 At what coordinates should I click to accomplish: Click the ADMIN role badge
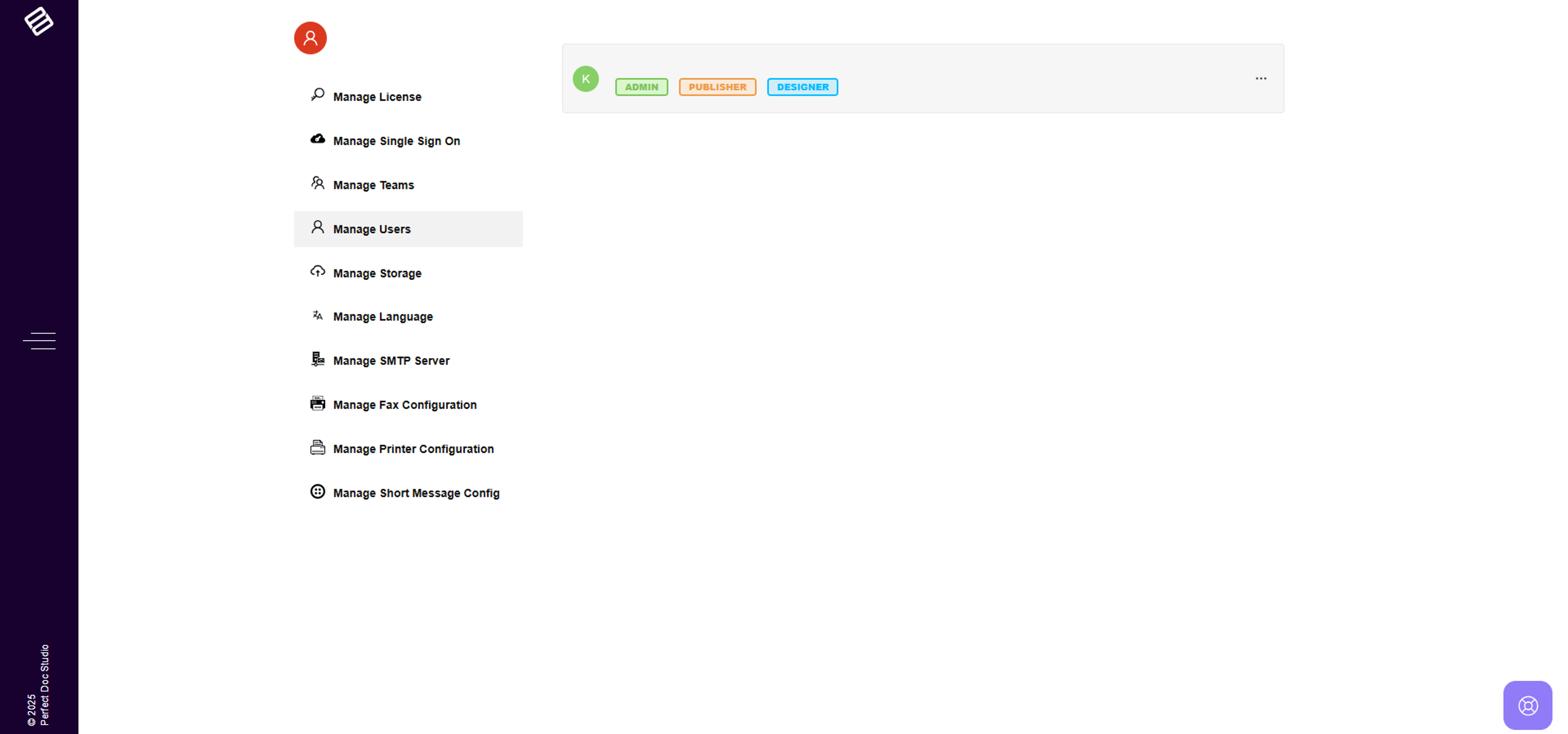click(641, 87)
